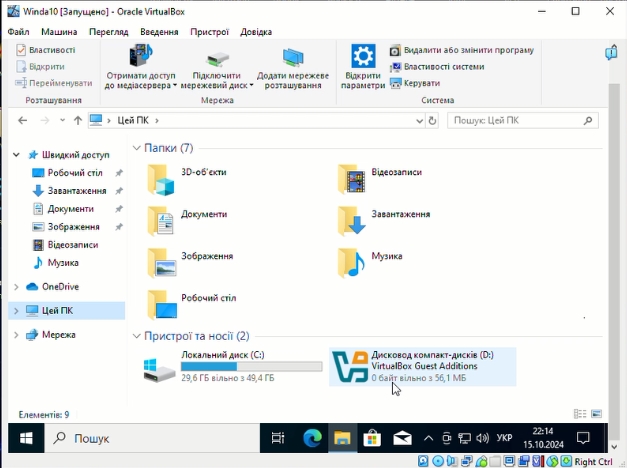The image size is (627, 468).
Task: Open the Довідка menu
Action: (x=256, y=32)
